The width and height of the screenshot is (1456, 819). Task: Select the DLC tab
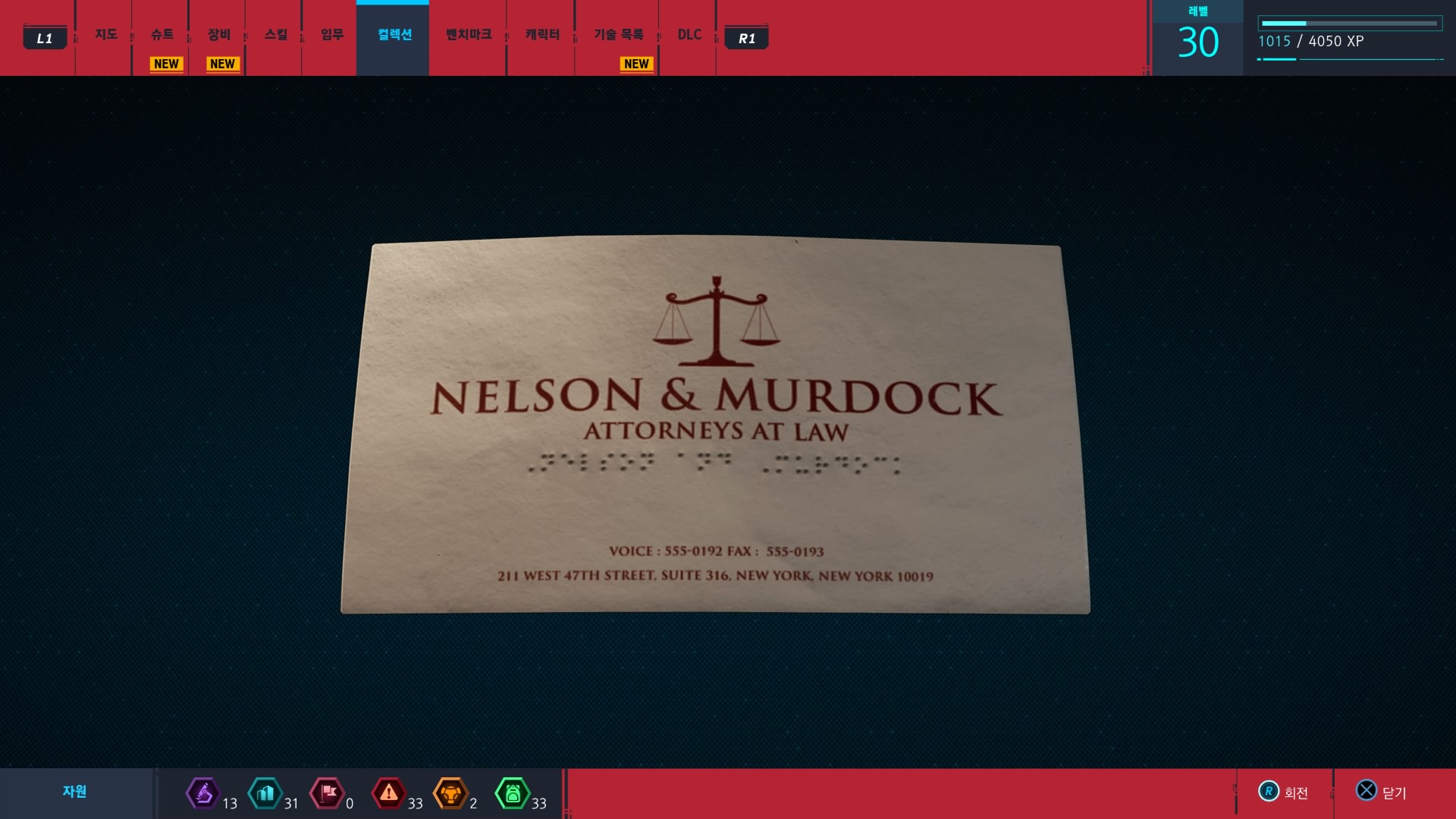[689, 35]
